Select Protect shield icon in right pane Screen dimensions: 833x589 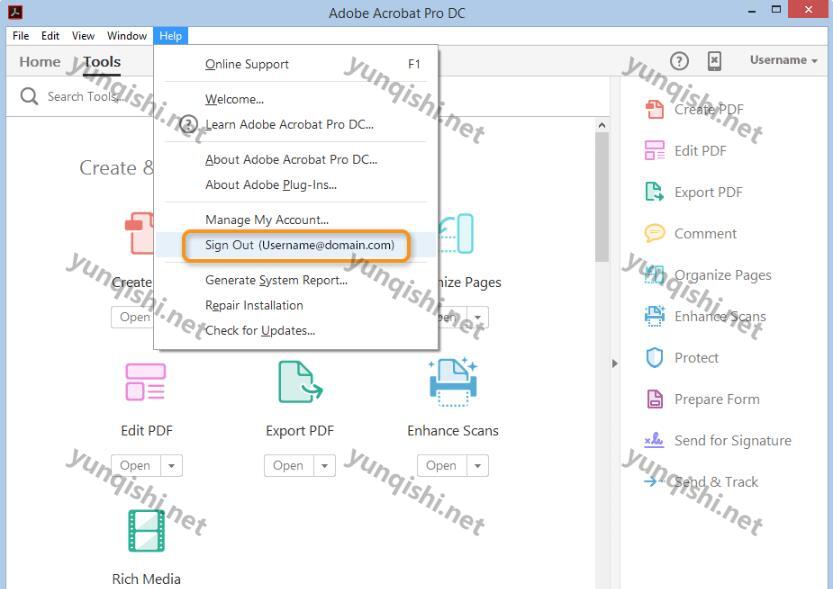[654, 357]
